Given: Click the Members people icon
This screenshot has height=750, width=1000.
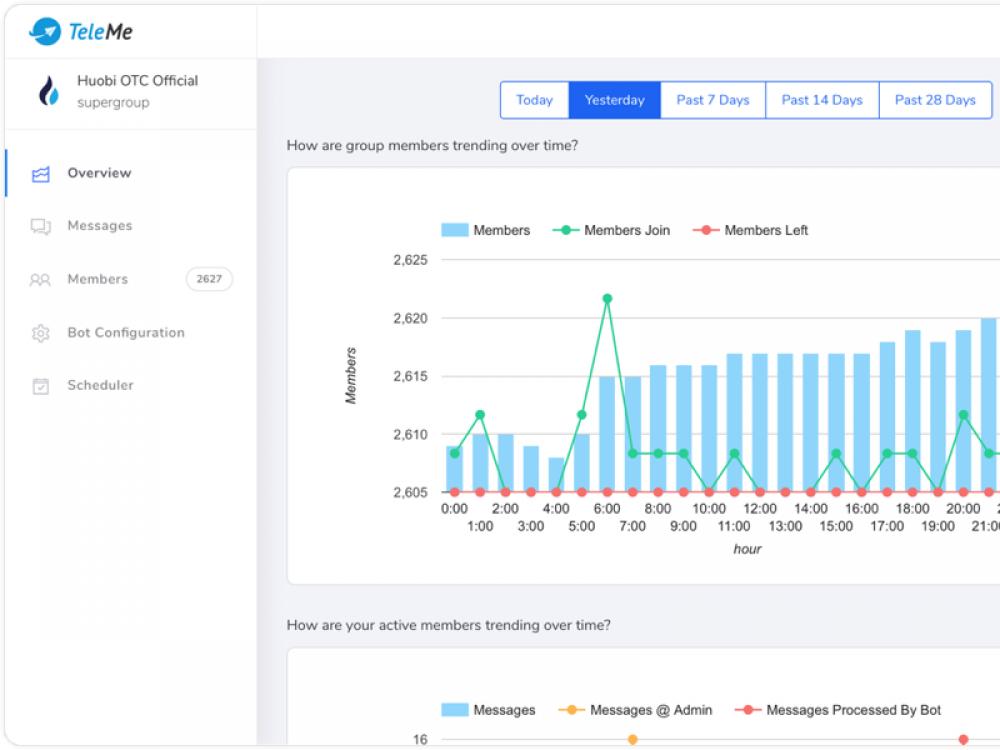Looking at the screenshot, I should click(41, 280).
